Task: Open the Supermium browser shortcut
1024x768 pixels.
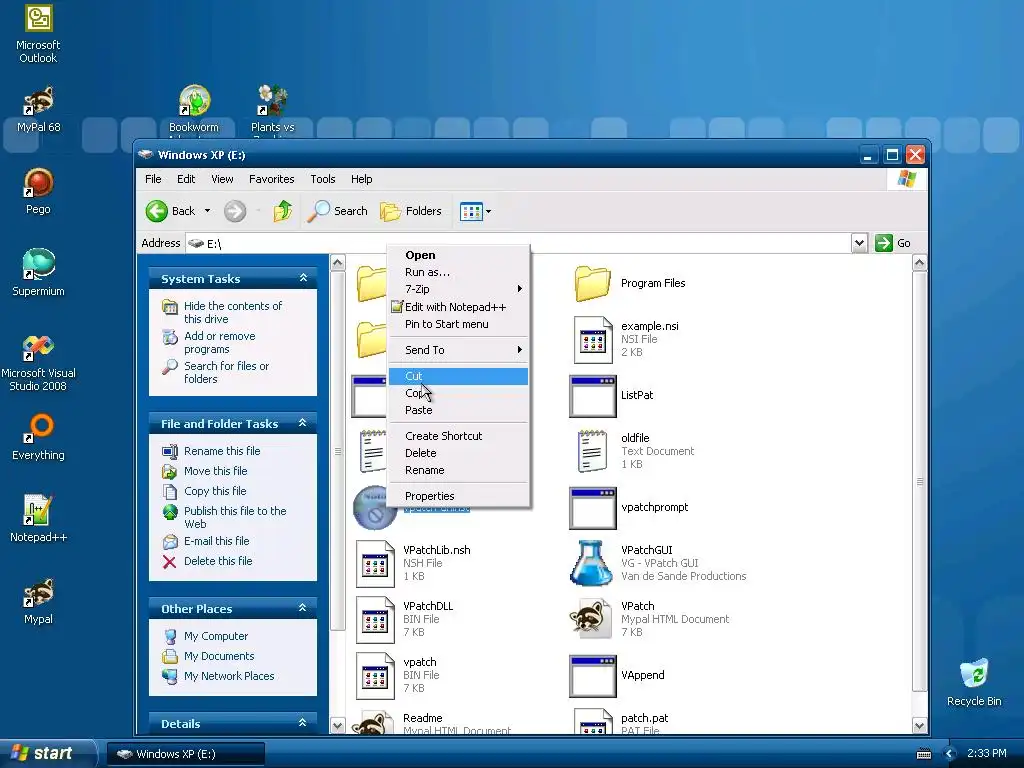Action: 38,272
